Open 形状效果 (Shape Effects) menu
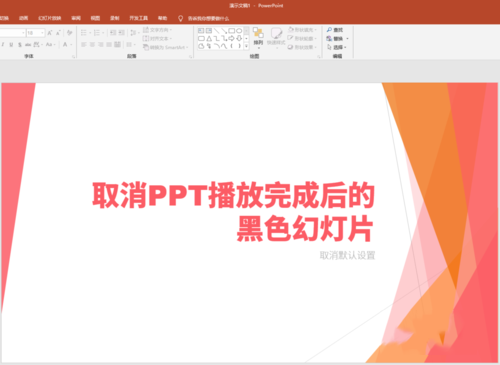 click(x=302, y=47)
